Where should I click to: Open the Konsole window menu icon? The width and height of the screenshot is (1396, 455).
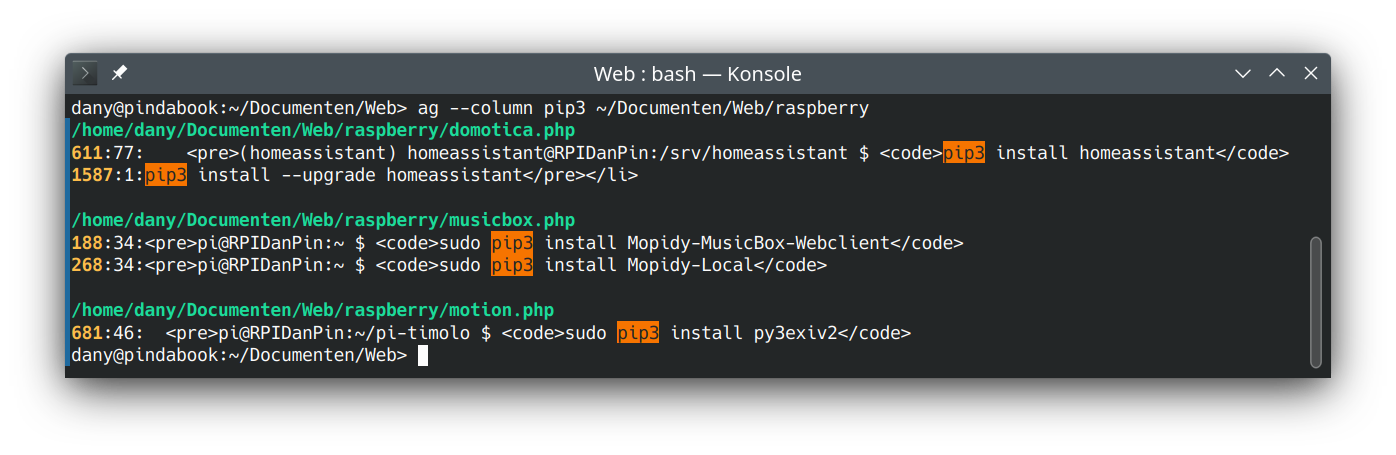pyautogui.click(x=85, y=74)
